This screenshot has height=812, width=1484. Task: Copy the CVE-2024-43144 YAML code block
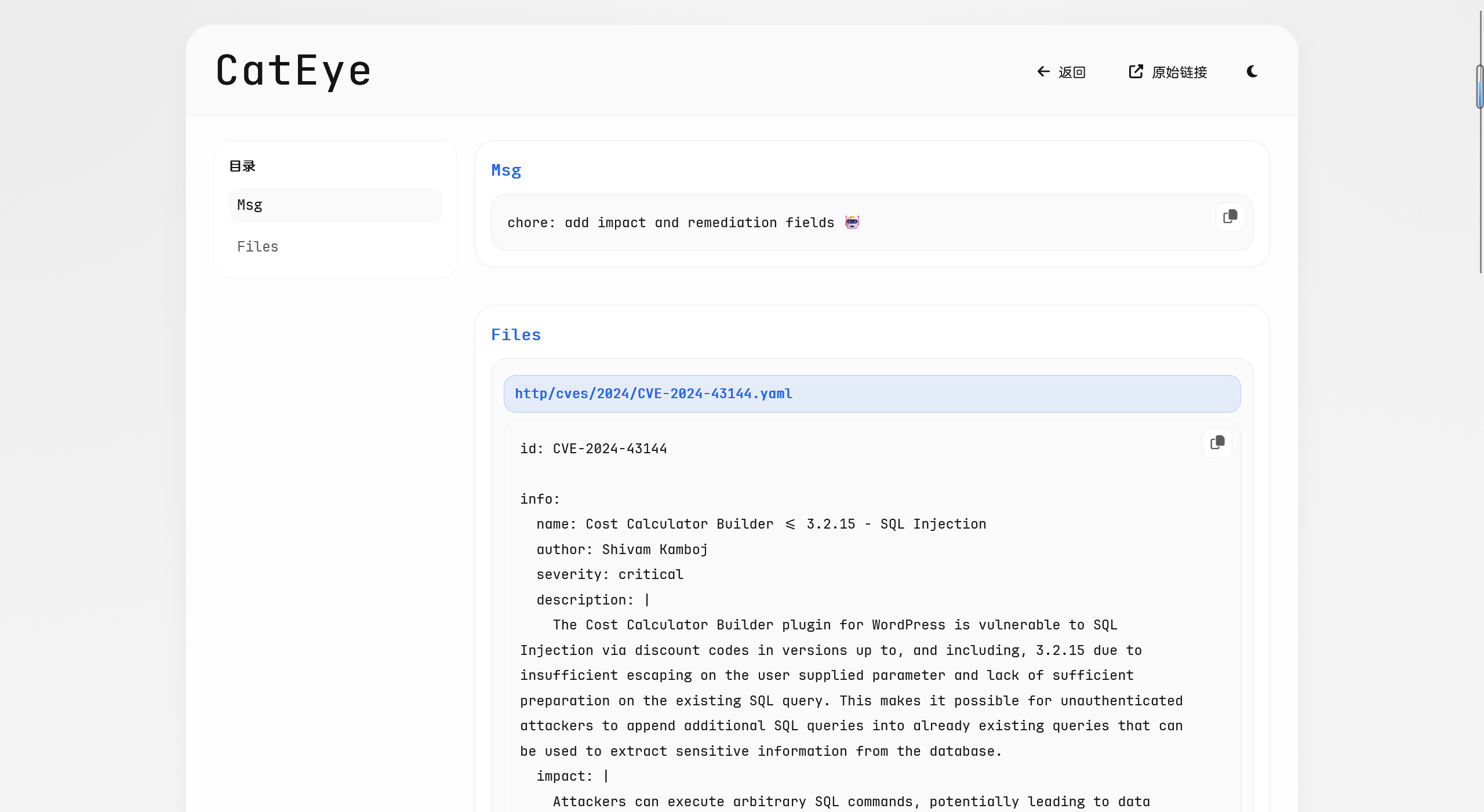(1217, 443)
